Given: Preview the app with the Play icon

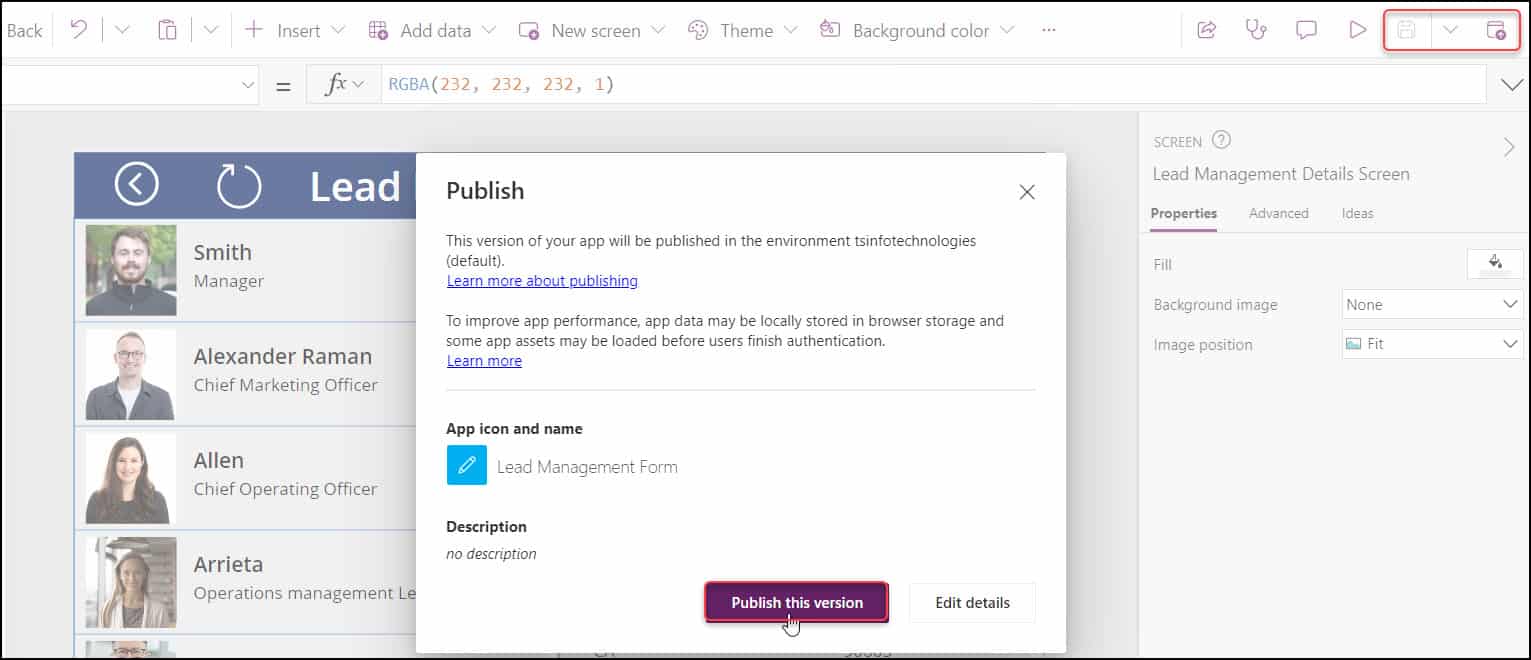Looking at the screenshot, I should (1358, 30).
